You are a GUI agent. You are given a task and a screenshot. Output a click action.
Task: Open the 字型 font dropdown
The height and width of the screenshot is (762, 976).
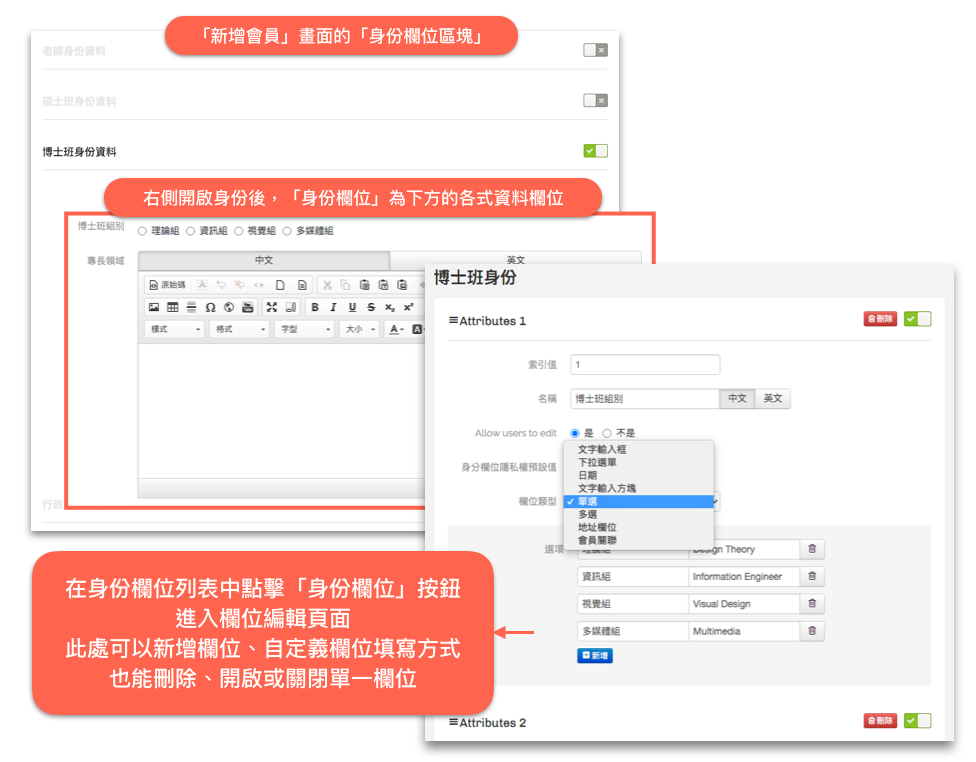click(304, 329)
